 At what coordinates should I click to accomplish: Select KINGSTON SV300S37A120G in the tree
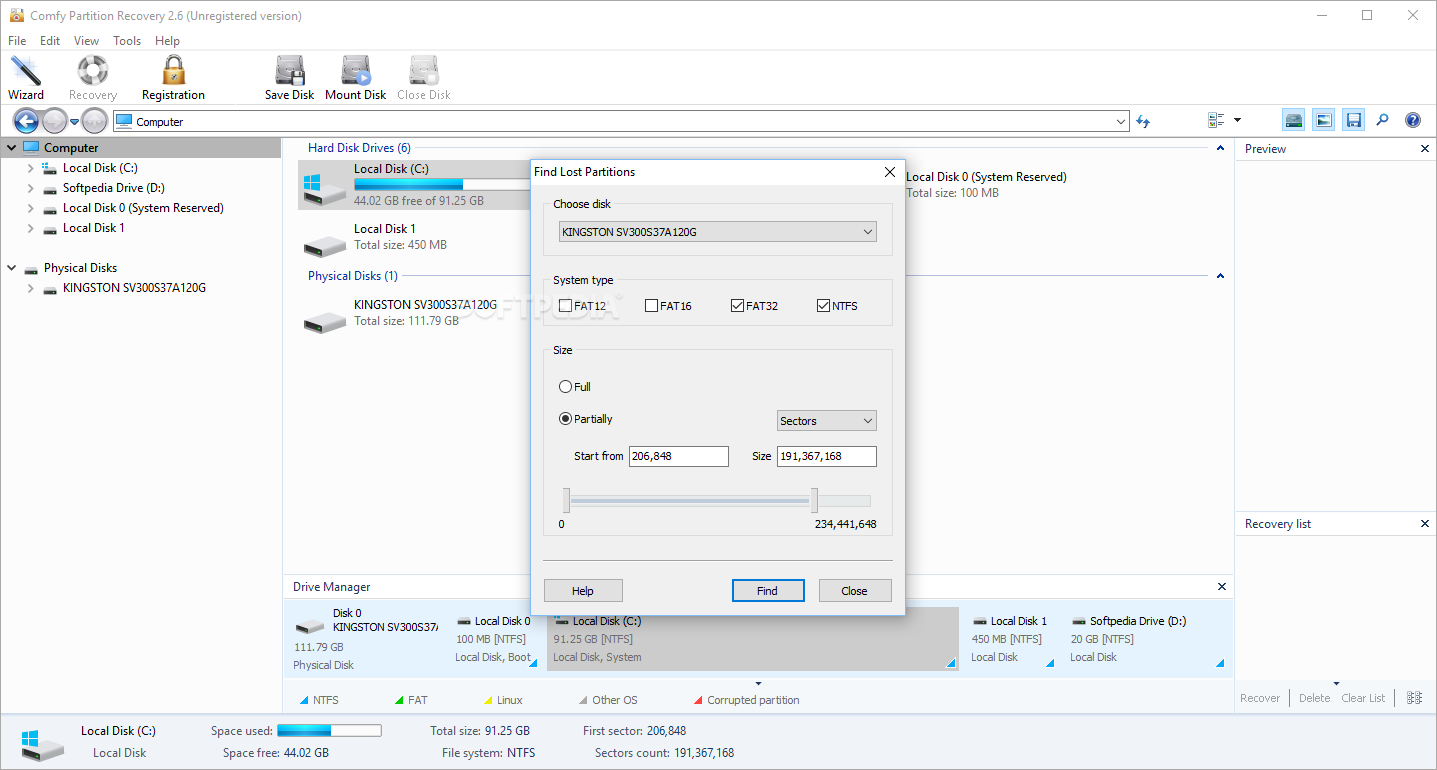tap(134, 288)
